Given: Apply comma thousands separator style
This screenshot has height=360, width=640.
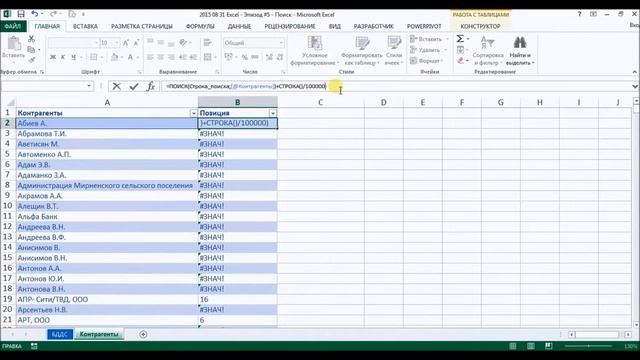Looking at the screenshot, I should pos(255,57).
